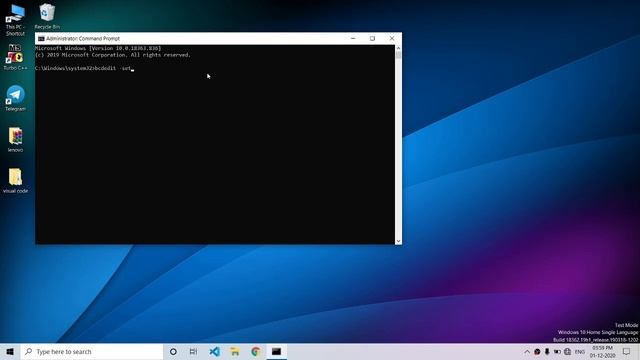This screenshot has height=360, width=640.
Task: Show hidden system tray icons
Action: tap(527, 352)
